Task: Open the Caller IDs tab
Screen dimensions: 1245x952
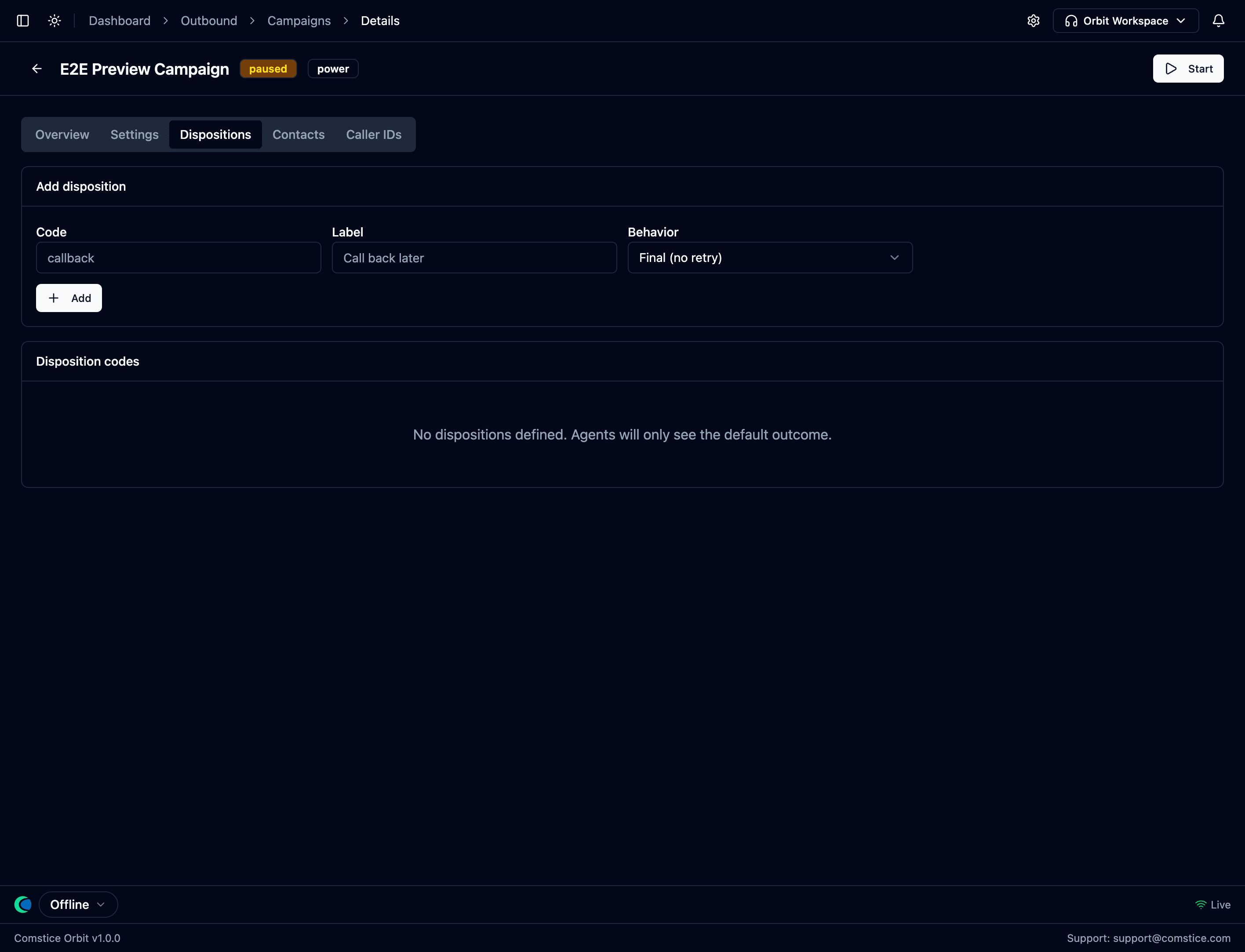Action: [x=373, y=134]
